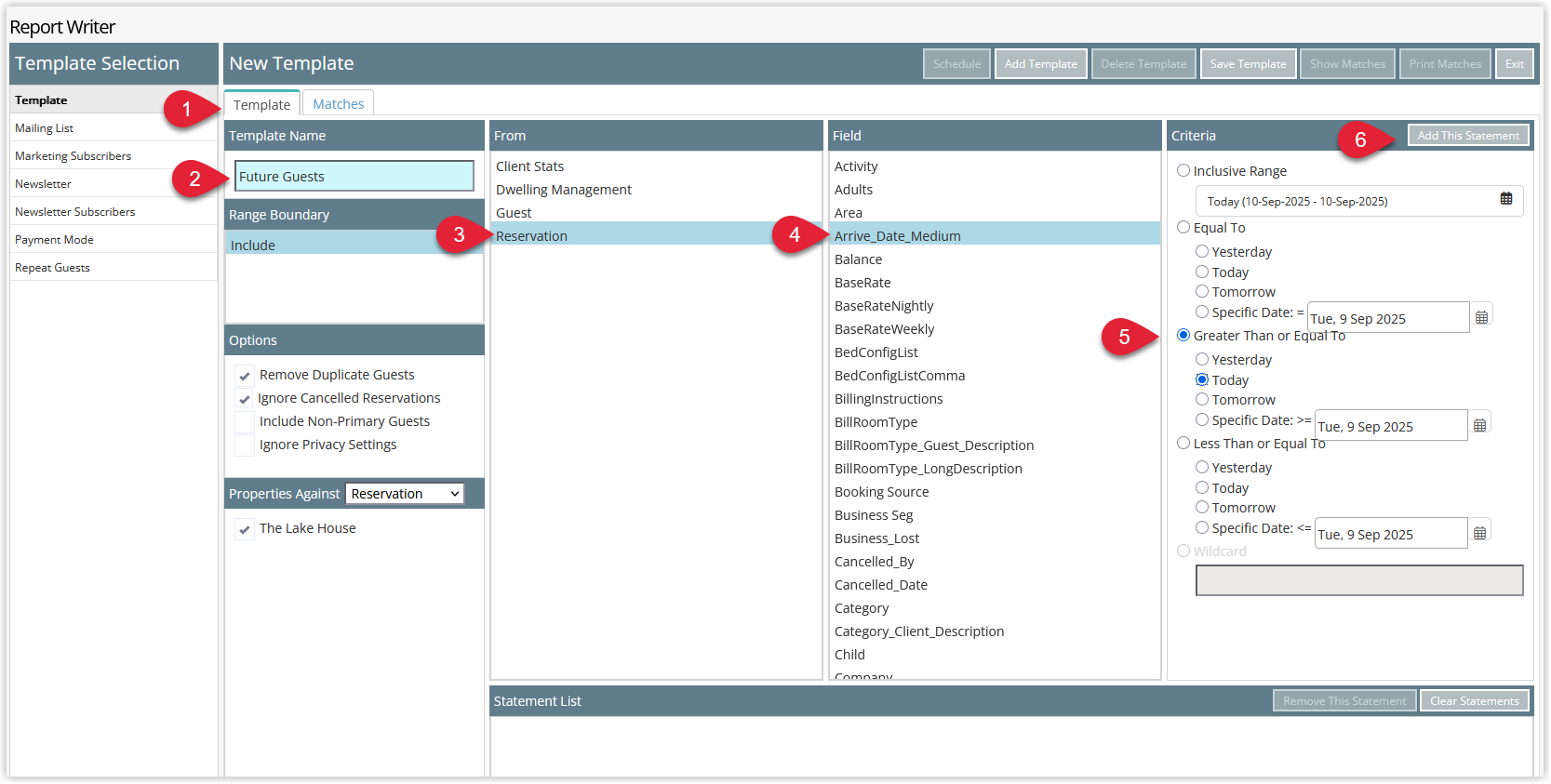Screen dimensions: 1551x784
Task: Click Less Than specific date field
Action: tap(1391, 533)
